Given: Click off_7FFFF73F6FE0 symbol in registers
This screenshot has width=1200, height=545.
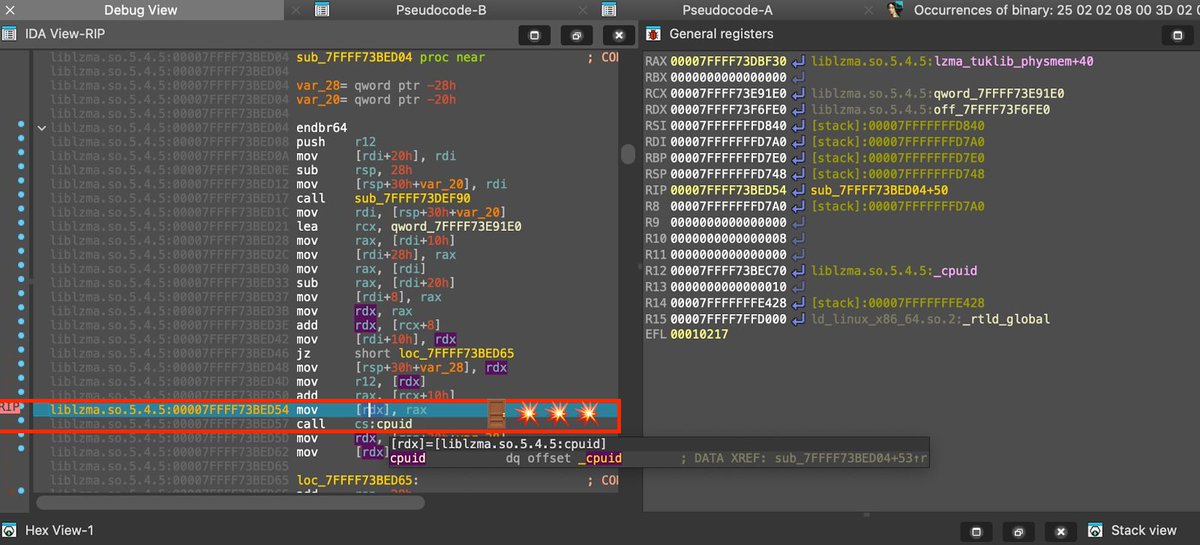Looking at the screenshot, I should pos(991,110).
